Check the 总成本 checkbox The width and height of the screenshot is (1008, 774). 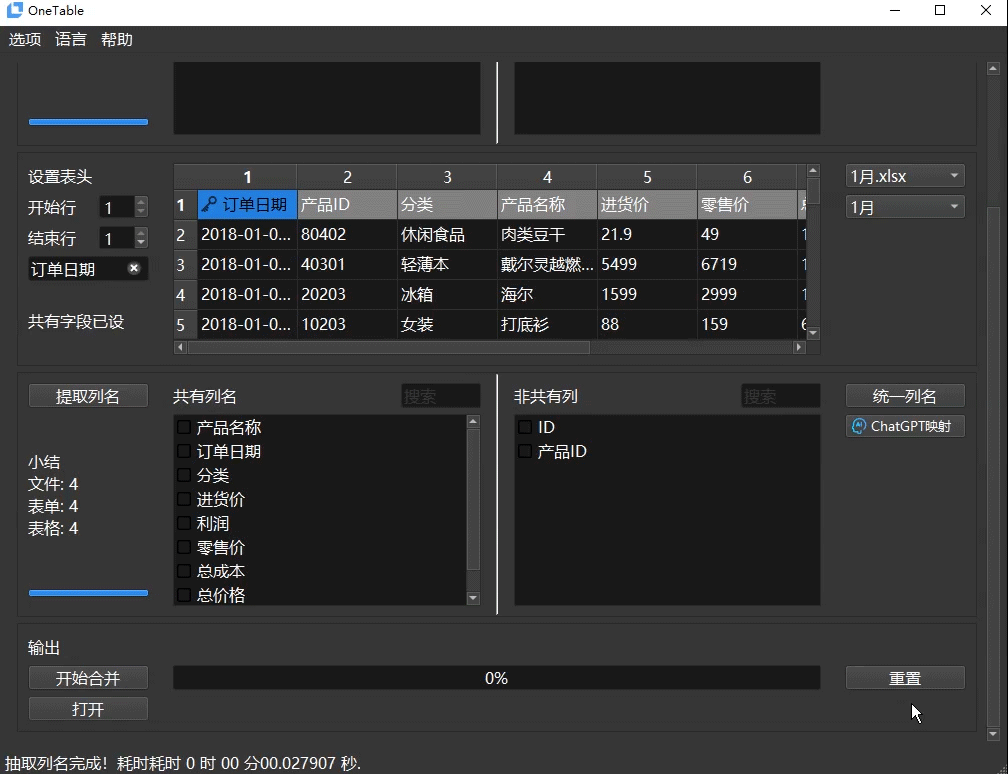tap(184, 571)
